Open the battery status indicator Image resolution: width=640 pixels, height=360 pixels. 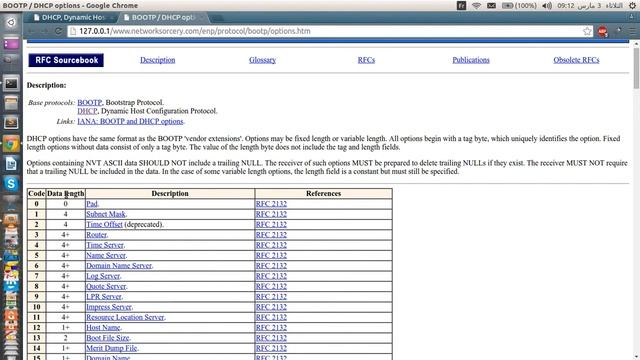[x=519, y=6]
